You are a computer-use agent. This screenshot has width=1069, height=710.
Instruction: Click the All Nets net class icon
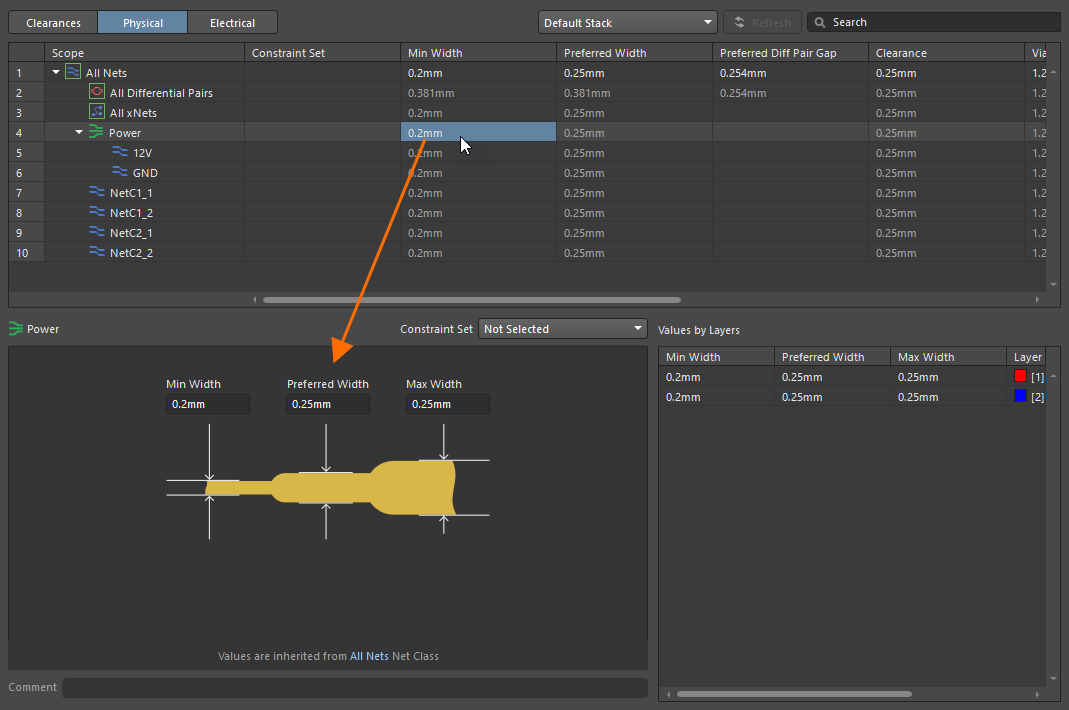(x=73, y=72)
